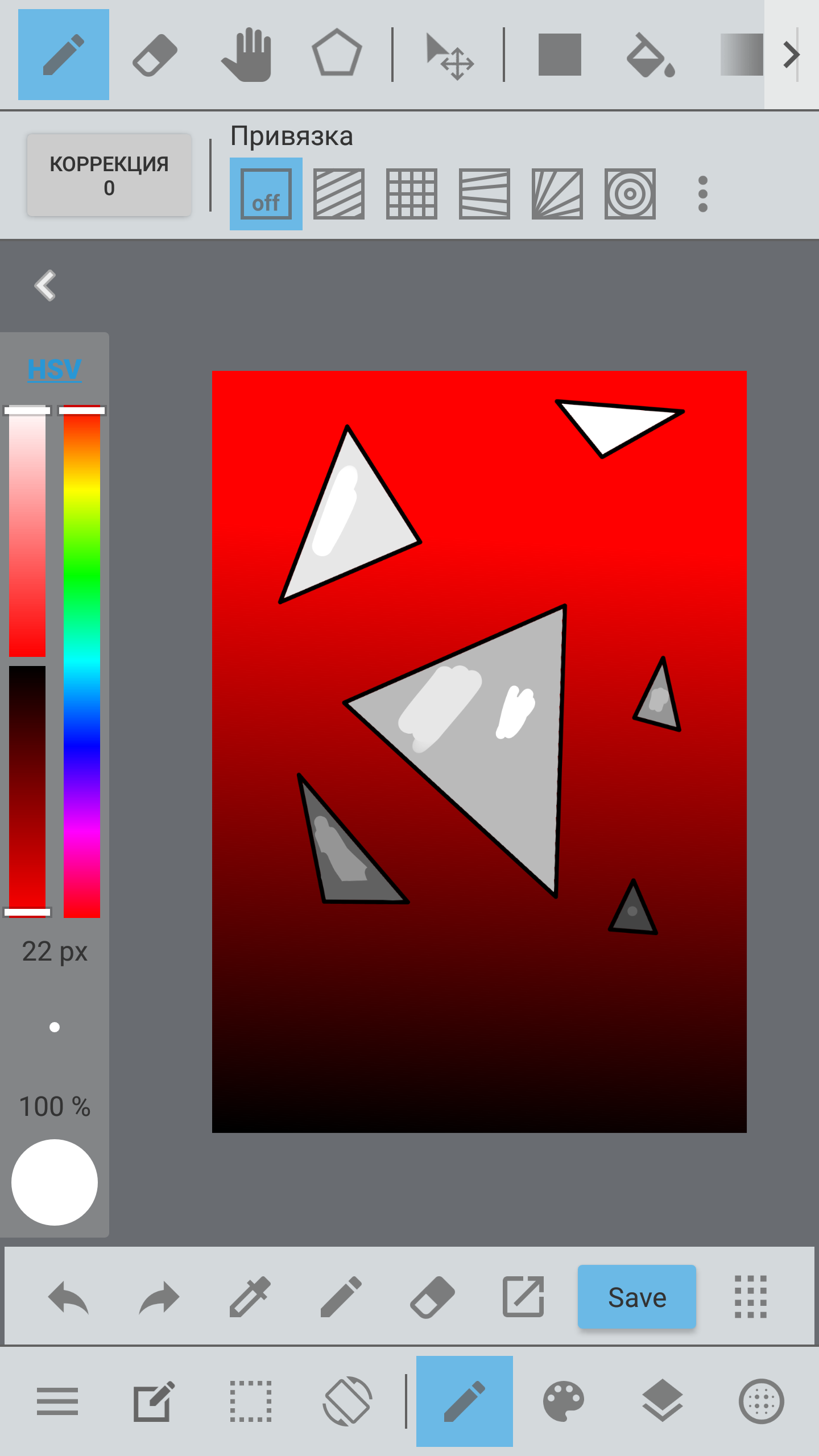Image resolution: width=819 pixels, height=1456 pixels.
Task: Enable the grid snap guide
Action: (412, 194)
